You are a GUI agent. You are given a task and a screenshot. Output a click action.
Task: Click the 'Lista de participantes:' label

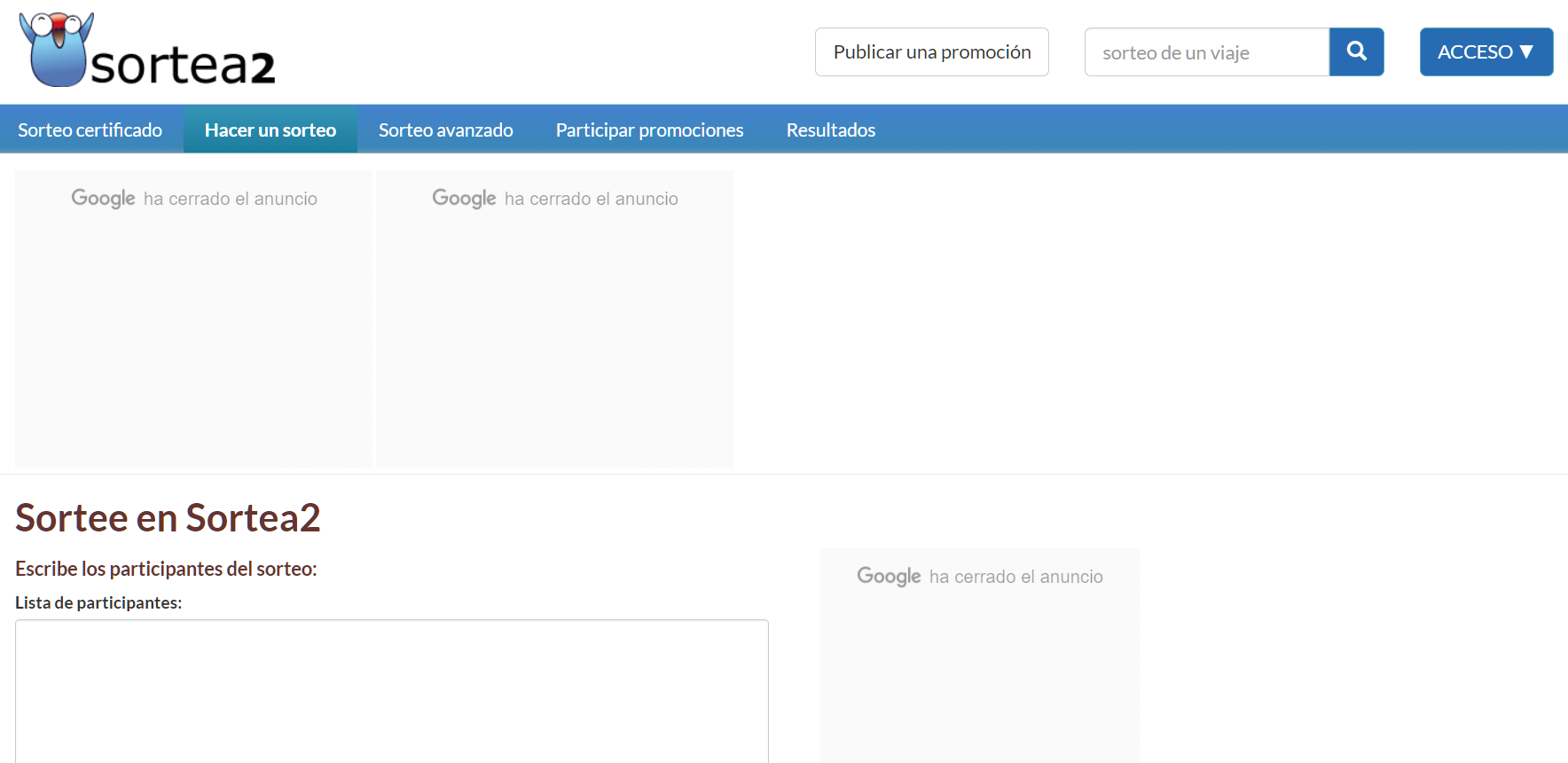coord(98,602)
